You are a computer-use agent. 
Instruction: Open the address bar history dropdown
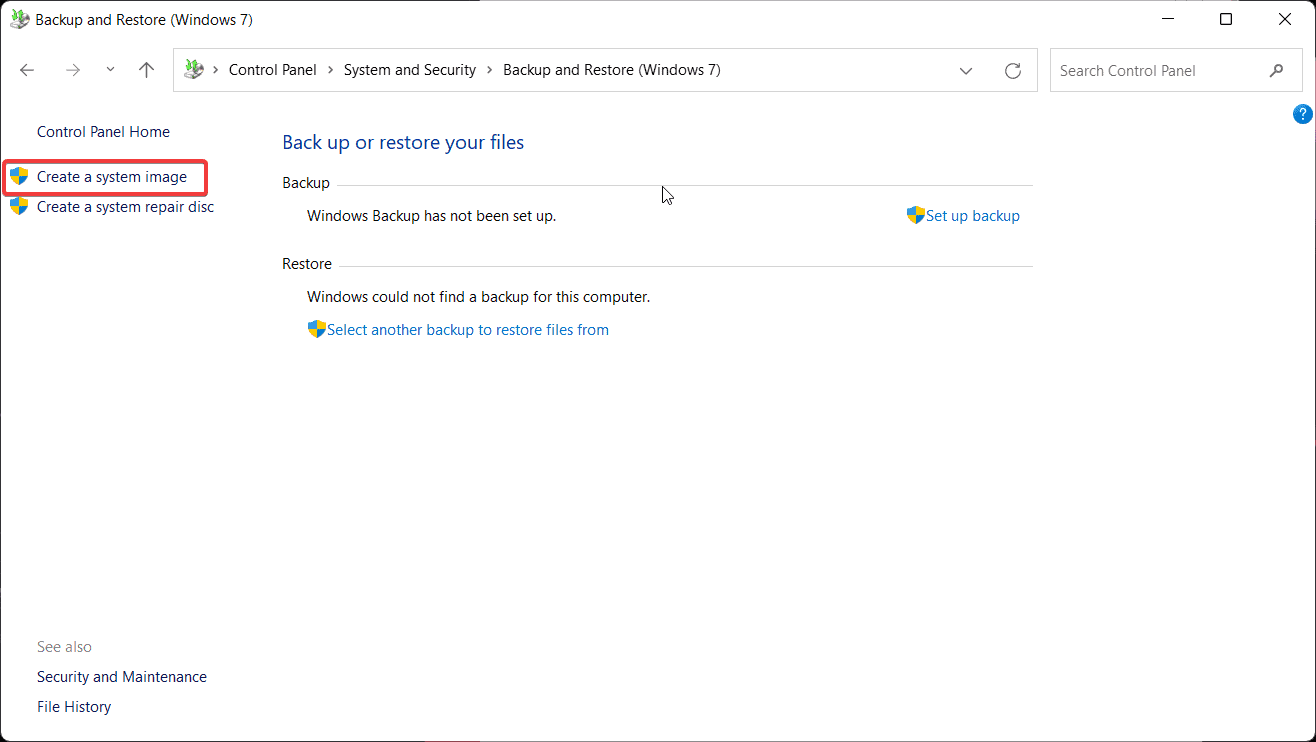pos(966,70)
